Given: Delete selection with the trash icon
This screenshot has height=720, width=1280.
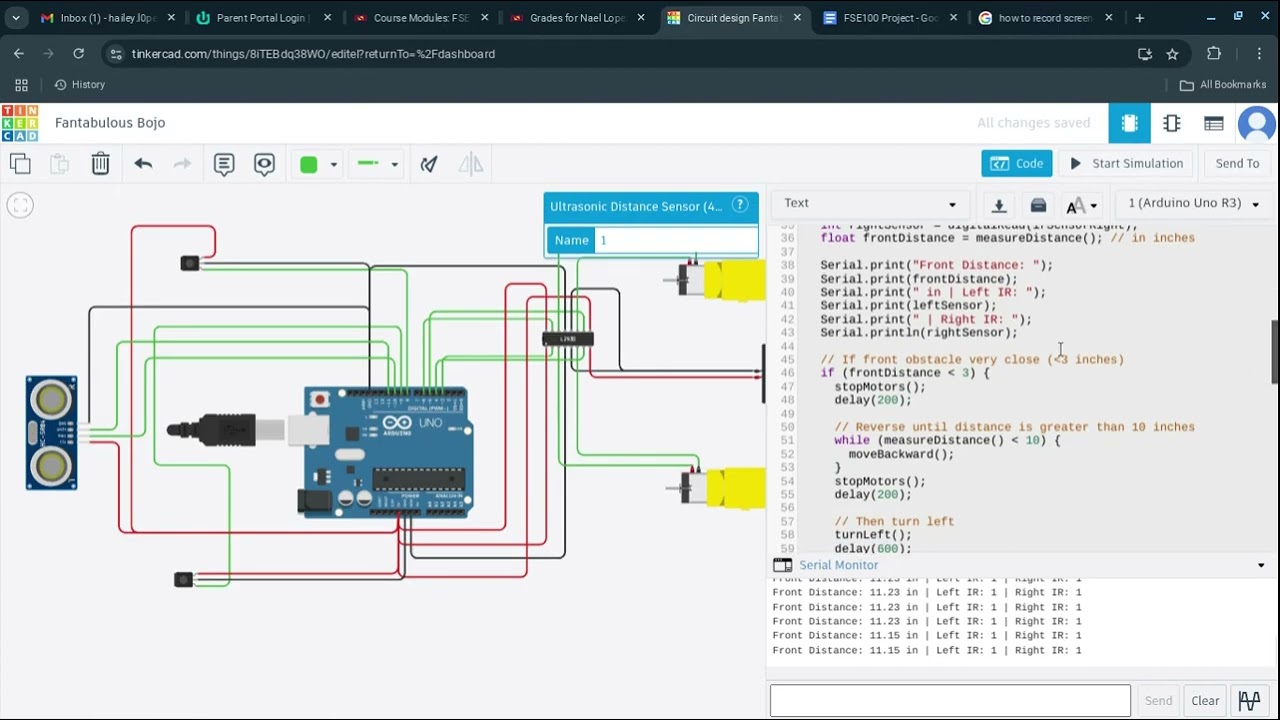Looking at the screenshot, I should (x=101, y=164).
